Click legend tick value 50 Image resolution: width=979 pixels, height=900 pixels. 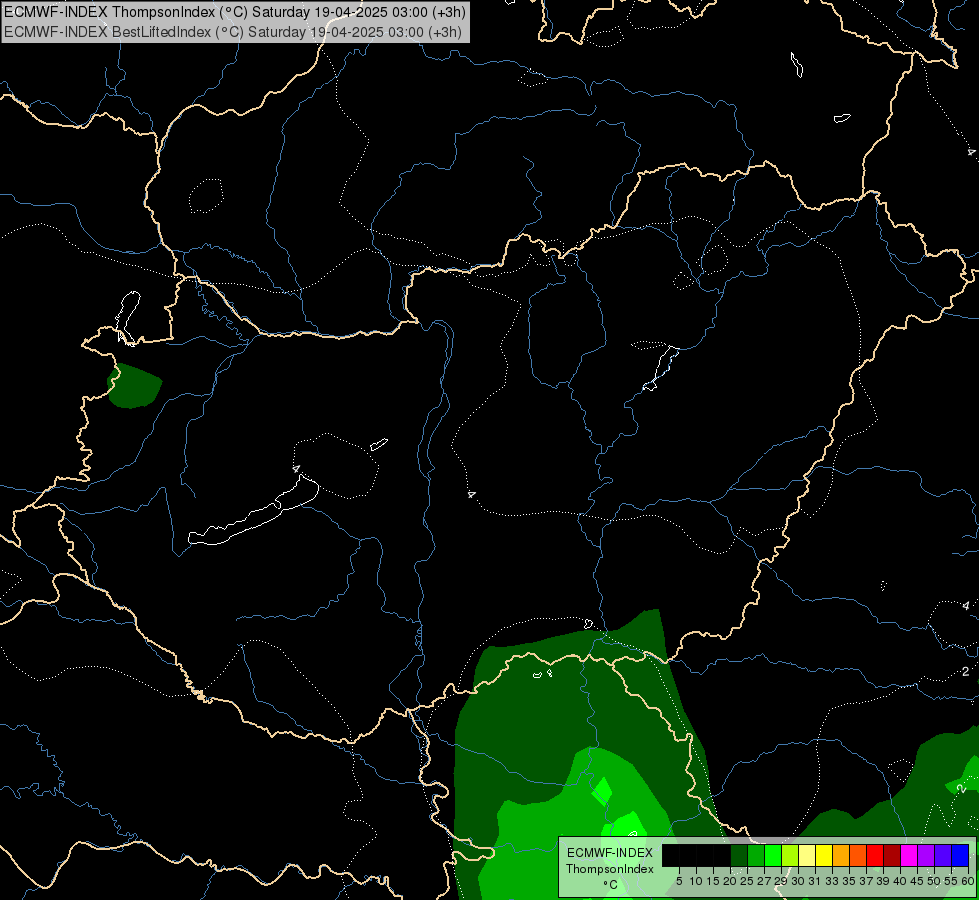[x=933, y=881]
